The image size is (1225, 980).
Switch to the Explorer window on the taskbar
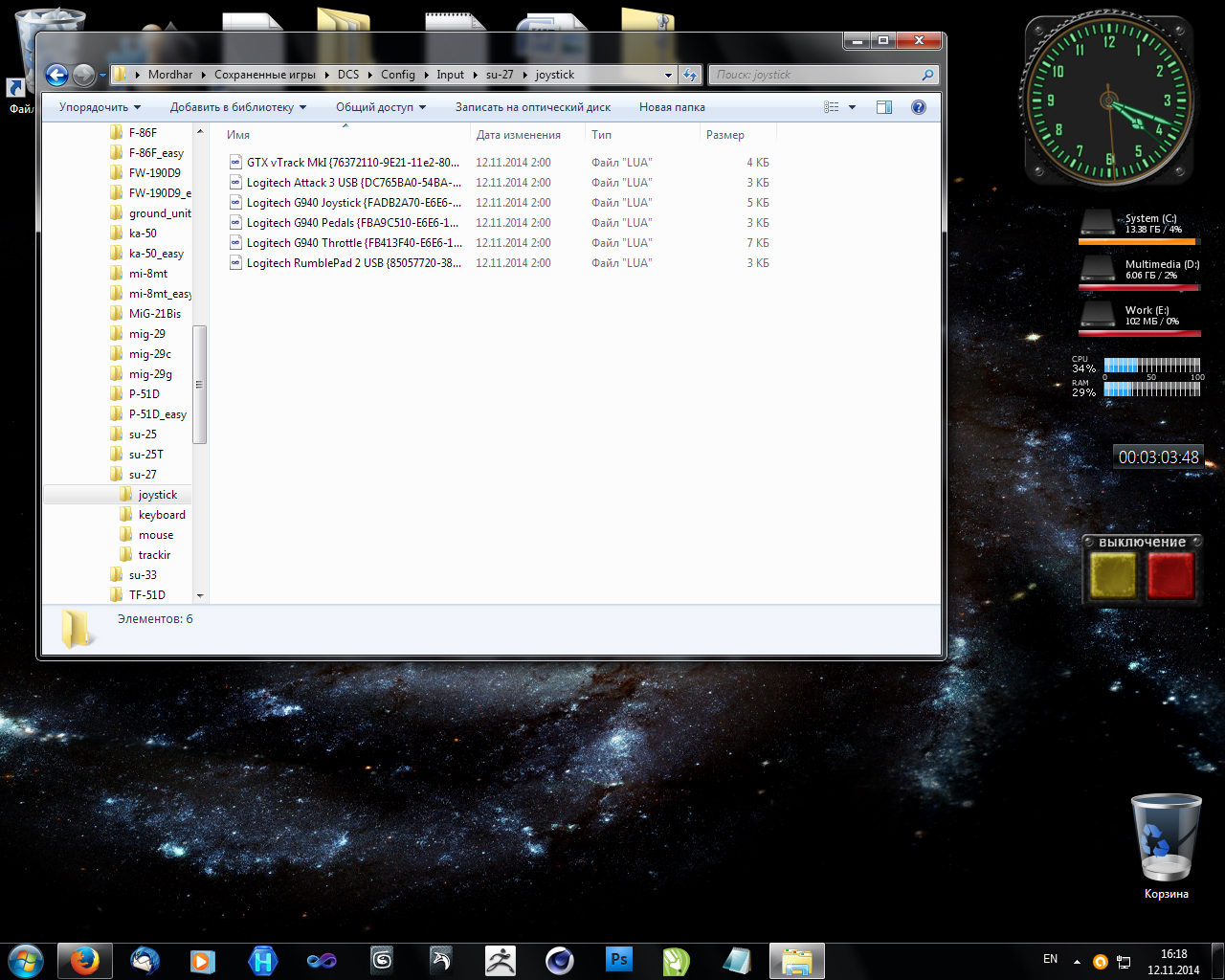click(x=796, y=960)
